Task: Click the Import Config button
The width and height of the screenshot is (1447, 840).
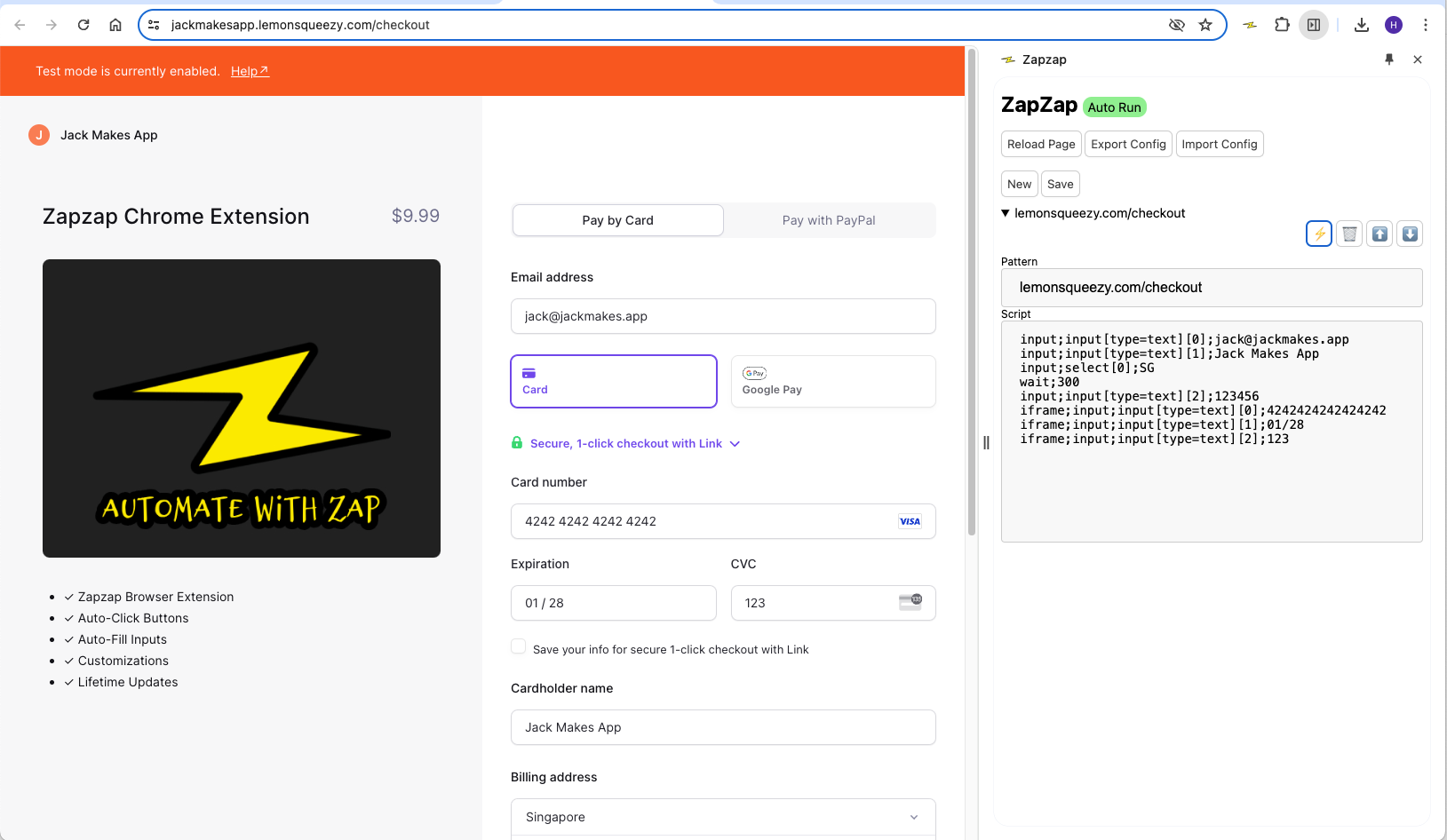Action: pyautogui.click(x=1220, y=144)
